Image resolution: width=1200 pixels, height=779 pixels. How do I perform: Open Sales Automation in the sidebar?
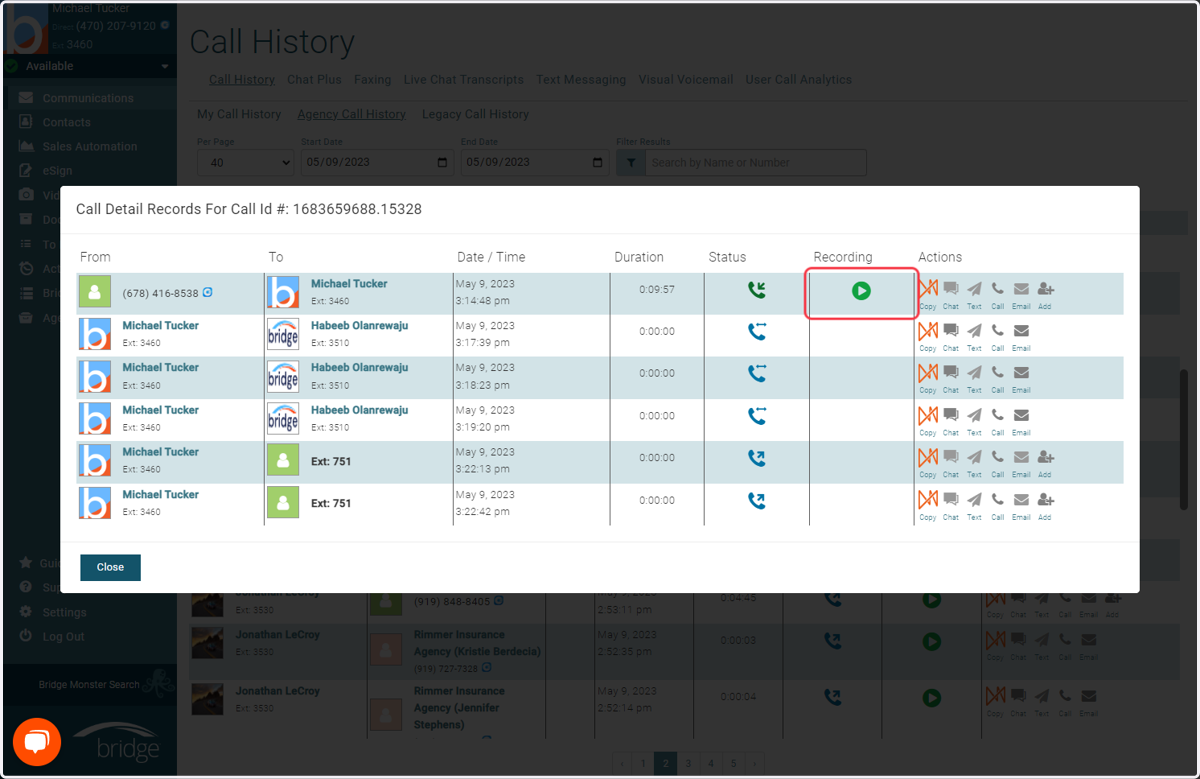point(89,146)
